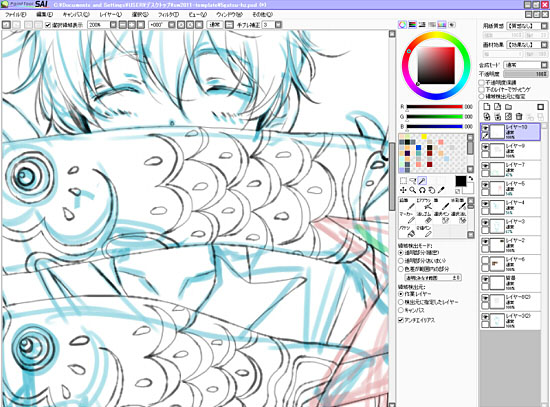Select the lasso selection tool
This screenshot has width=550, height=407.
413,181
